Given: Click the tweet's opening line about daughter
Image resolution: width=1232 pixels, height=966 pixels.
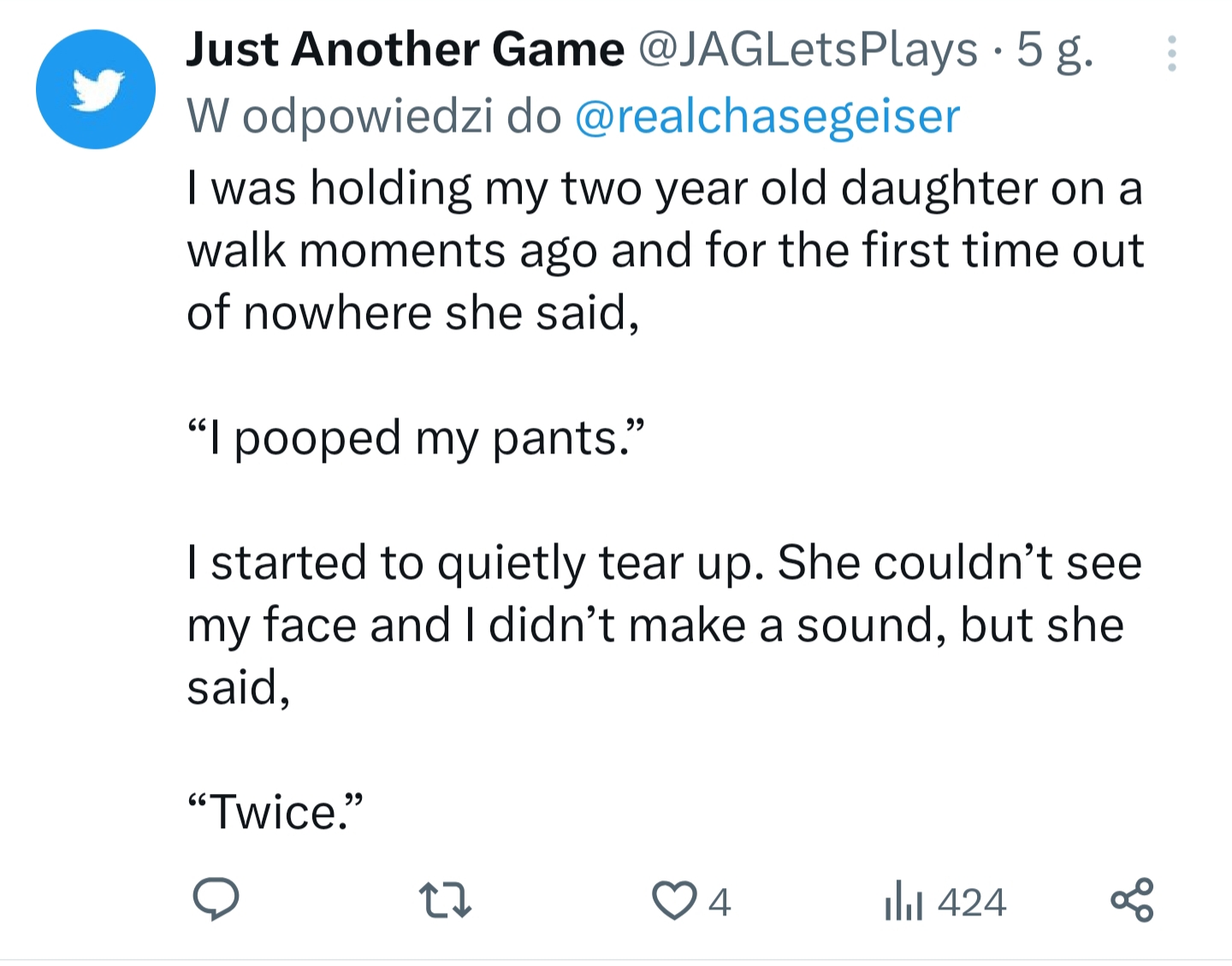Looking at the screenshot, I should [x=664, y=188].
